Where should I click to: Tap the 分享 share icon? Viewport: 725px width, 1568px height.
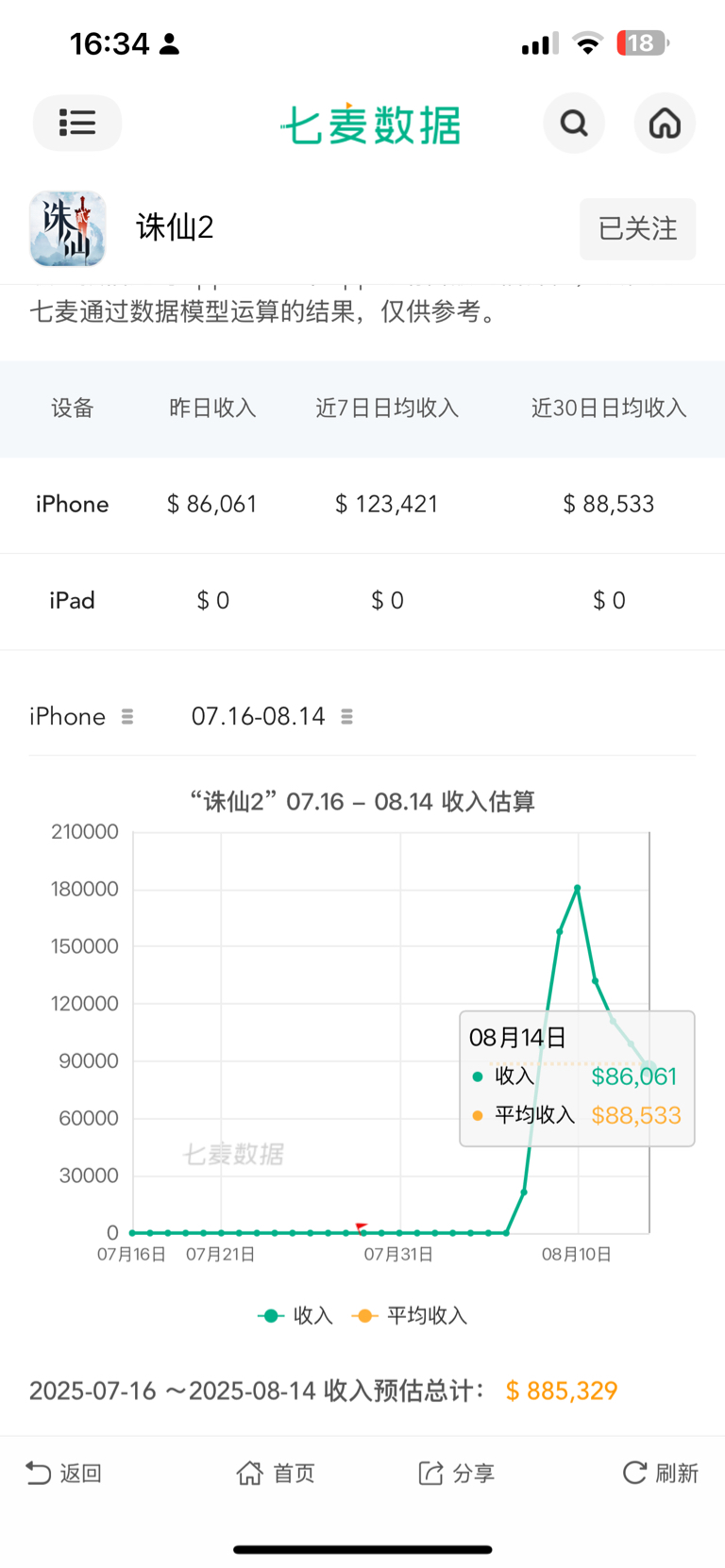430,1473
